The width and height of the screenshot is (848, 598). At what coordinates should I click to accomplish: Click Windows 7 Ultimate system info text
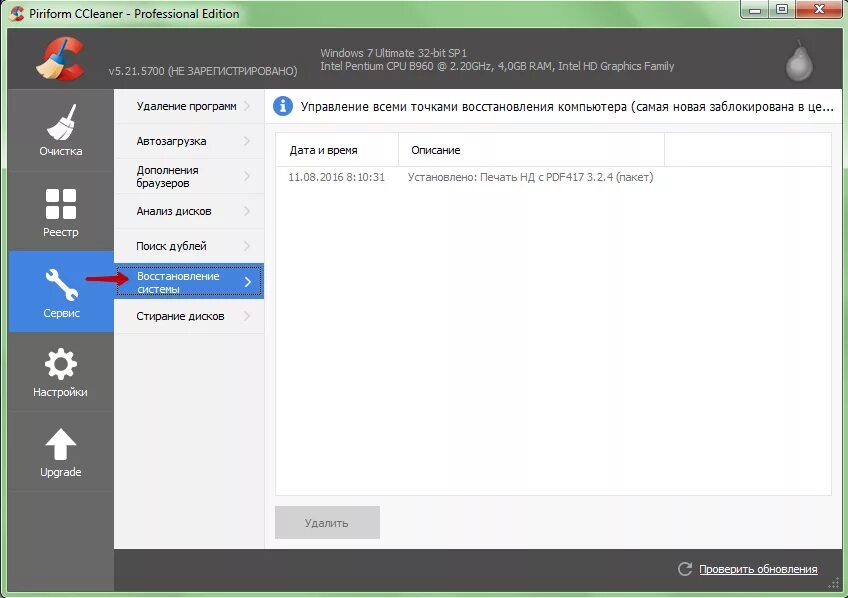tap(393, 53)
